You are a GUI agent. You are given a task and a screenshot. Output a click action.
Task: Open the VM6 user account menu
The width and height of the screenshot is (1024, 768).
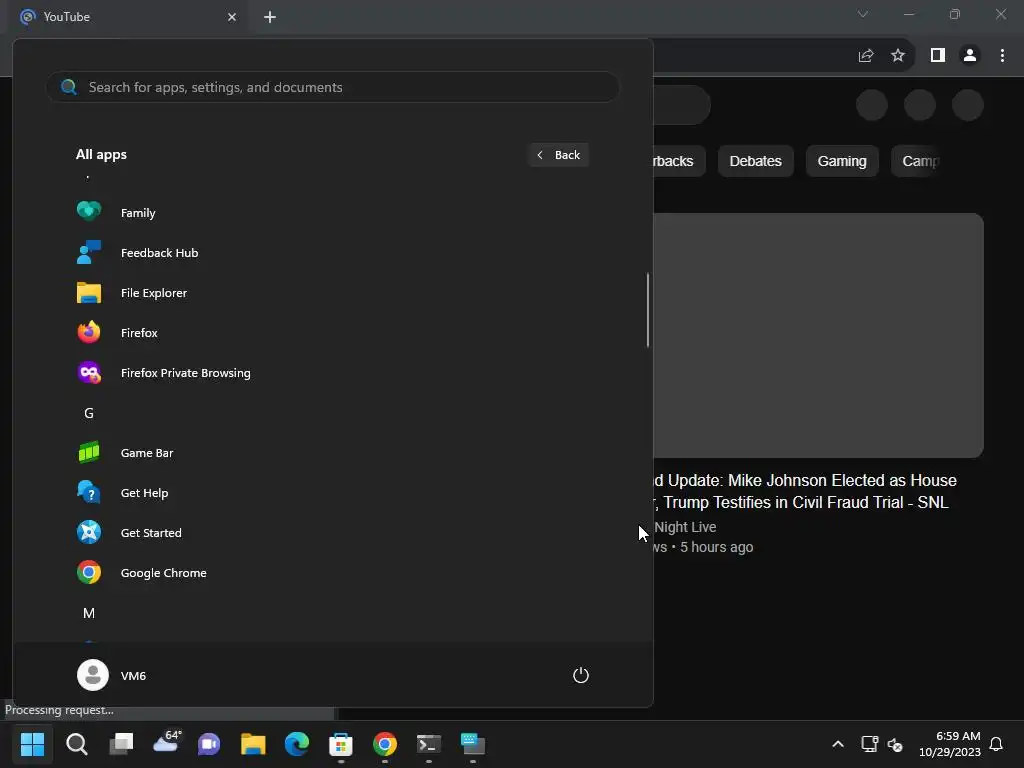[x=112, y=675]
